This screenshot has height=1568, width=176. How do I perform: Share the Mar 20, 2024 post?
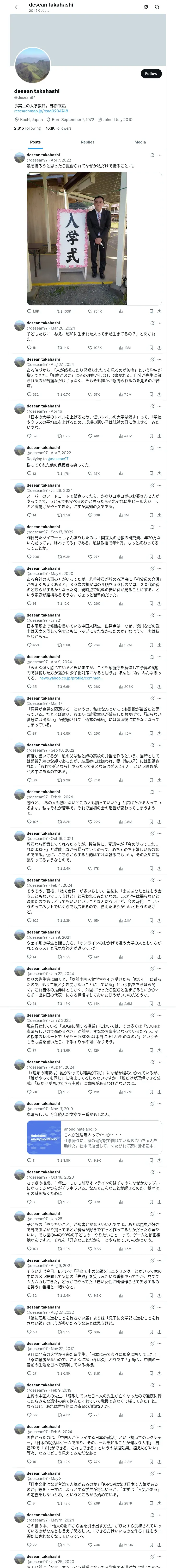point(160,348)
